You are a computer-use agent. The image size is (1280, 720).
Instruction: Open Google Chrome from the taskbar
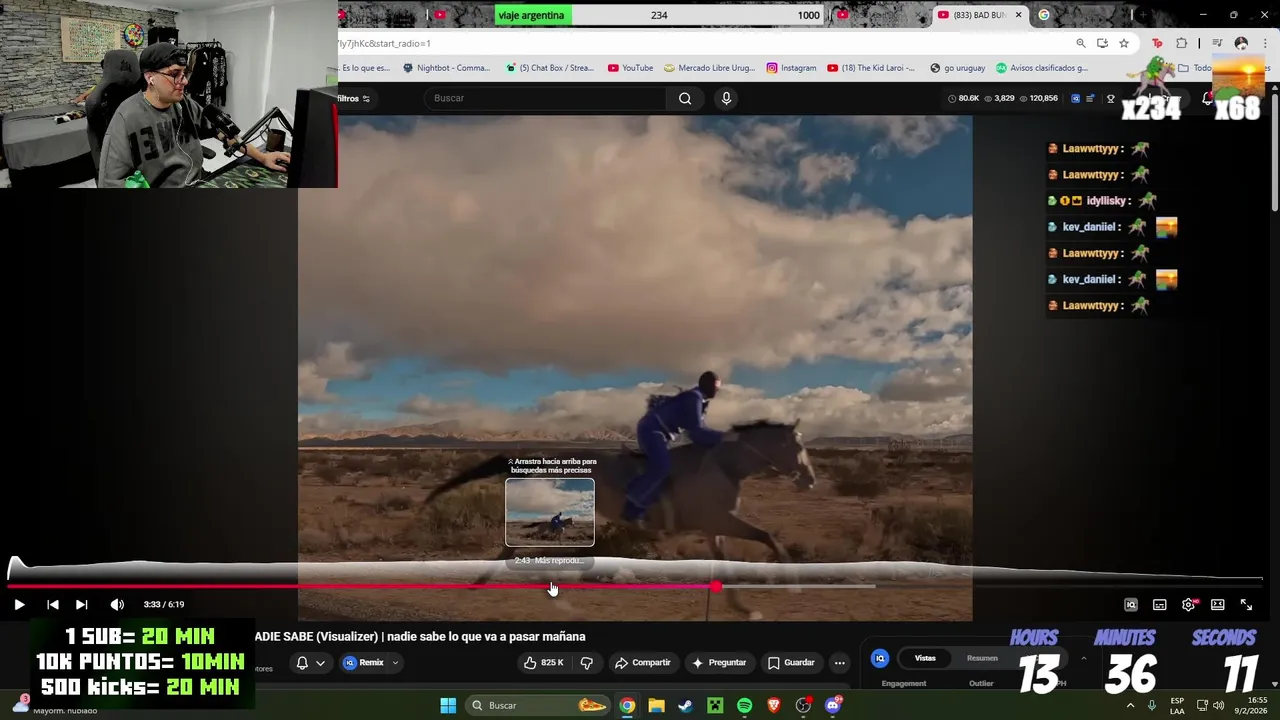click(627, 705)
